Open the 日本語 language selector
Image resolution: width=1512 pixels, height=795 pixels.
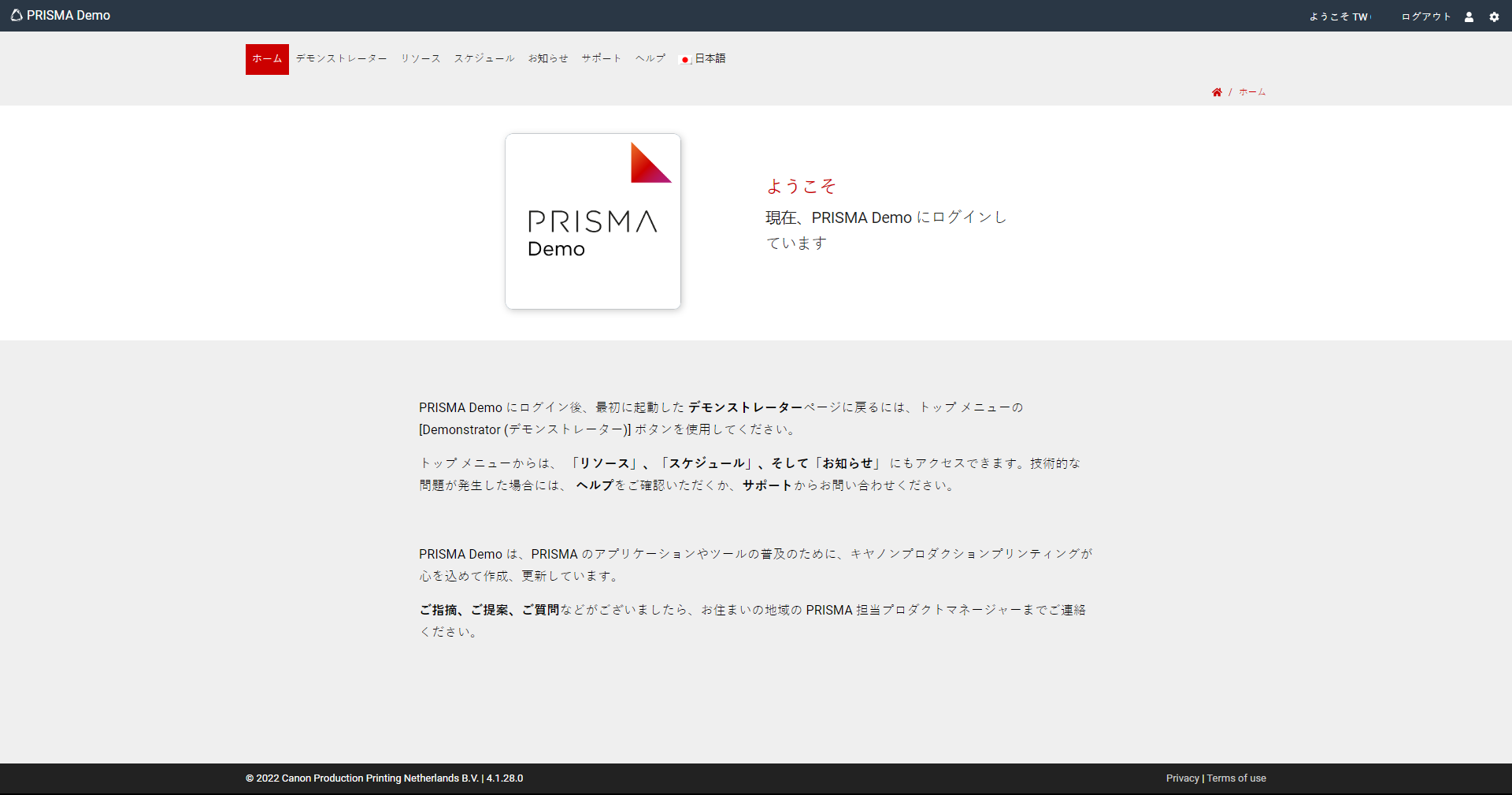[702, 59]
